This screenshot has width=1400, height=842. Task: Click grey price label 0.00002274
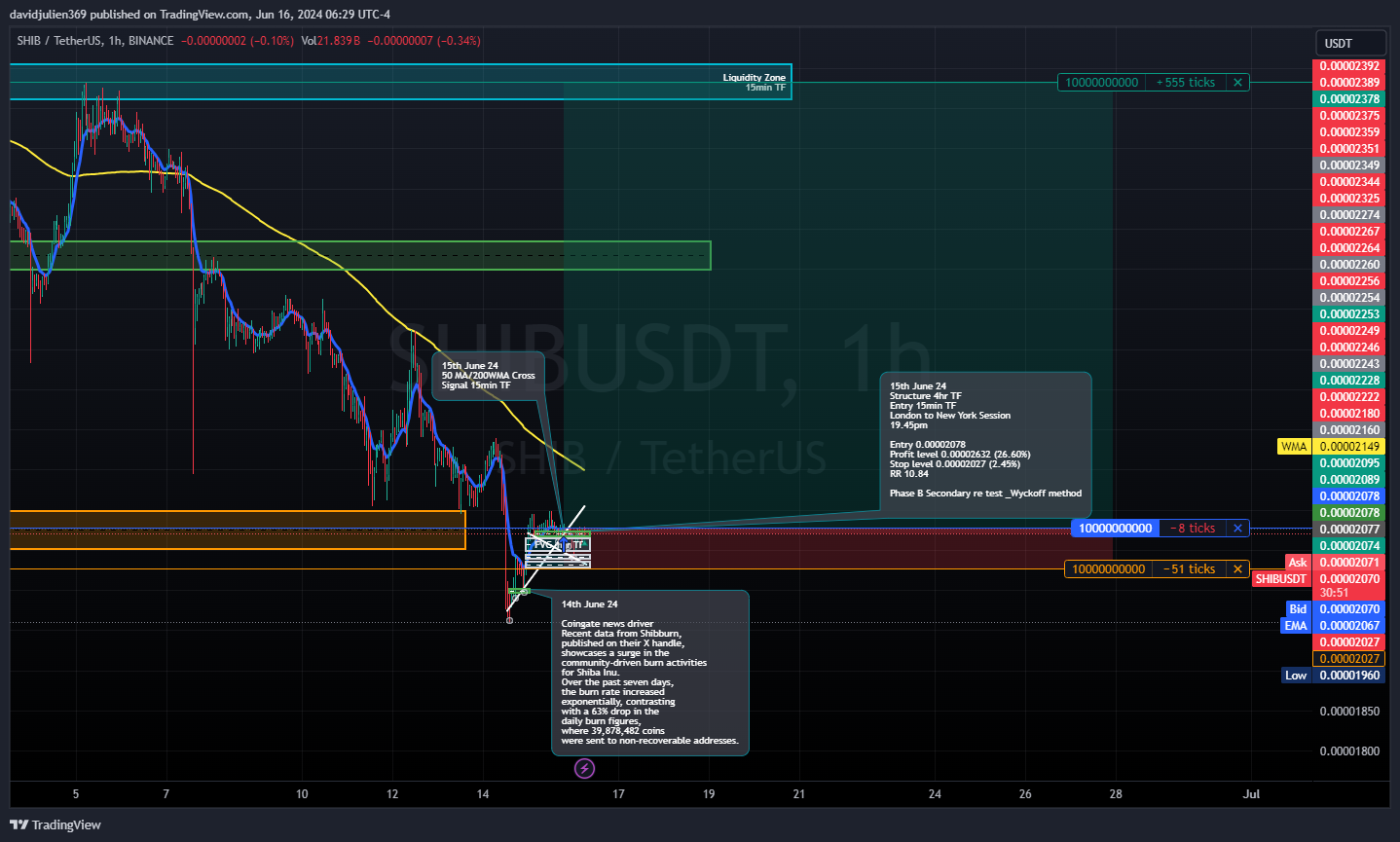click(x=1349, y=215)
